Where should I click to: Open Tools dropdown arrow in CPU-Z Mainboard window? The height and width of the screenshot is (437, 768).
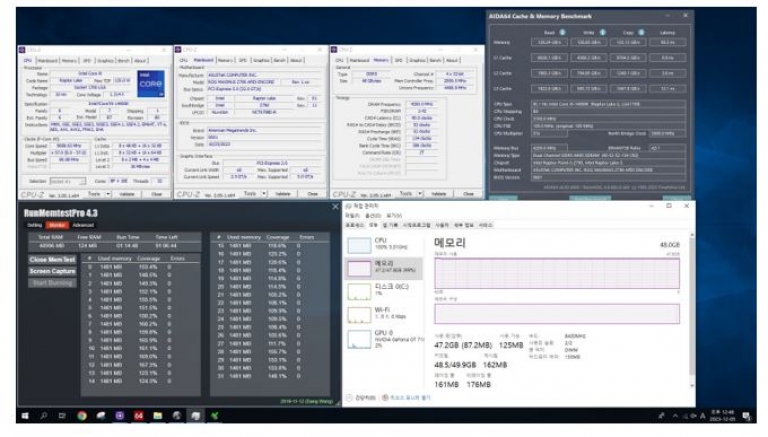coord(264,194)
